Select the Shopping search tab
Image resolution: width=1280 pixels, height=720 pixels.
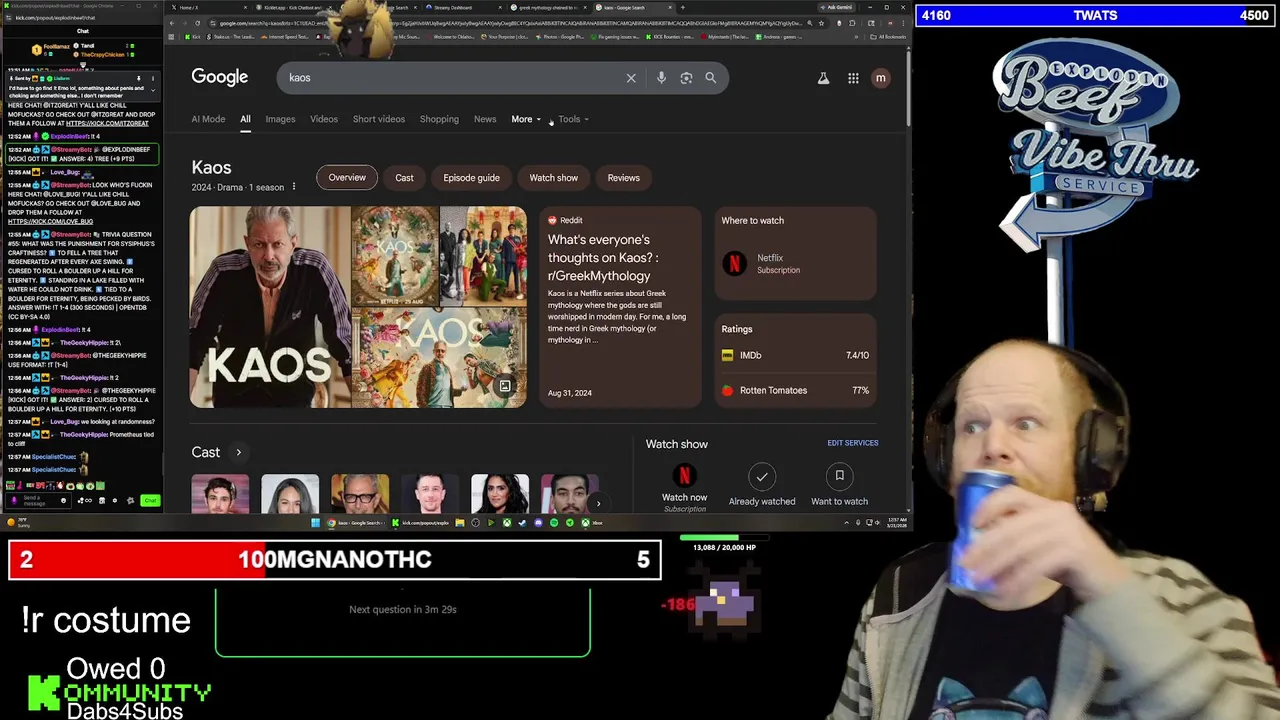click(439, 119)
